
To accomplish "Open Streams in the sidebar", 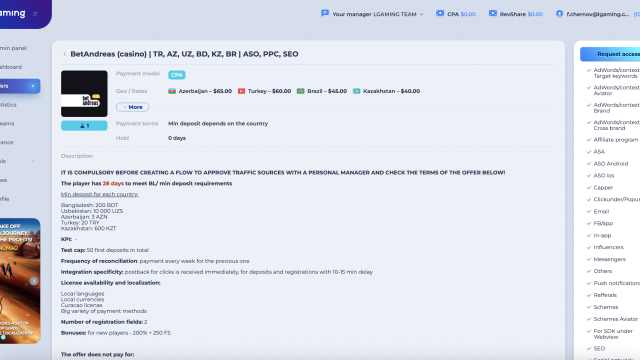I will (7, 123).
